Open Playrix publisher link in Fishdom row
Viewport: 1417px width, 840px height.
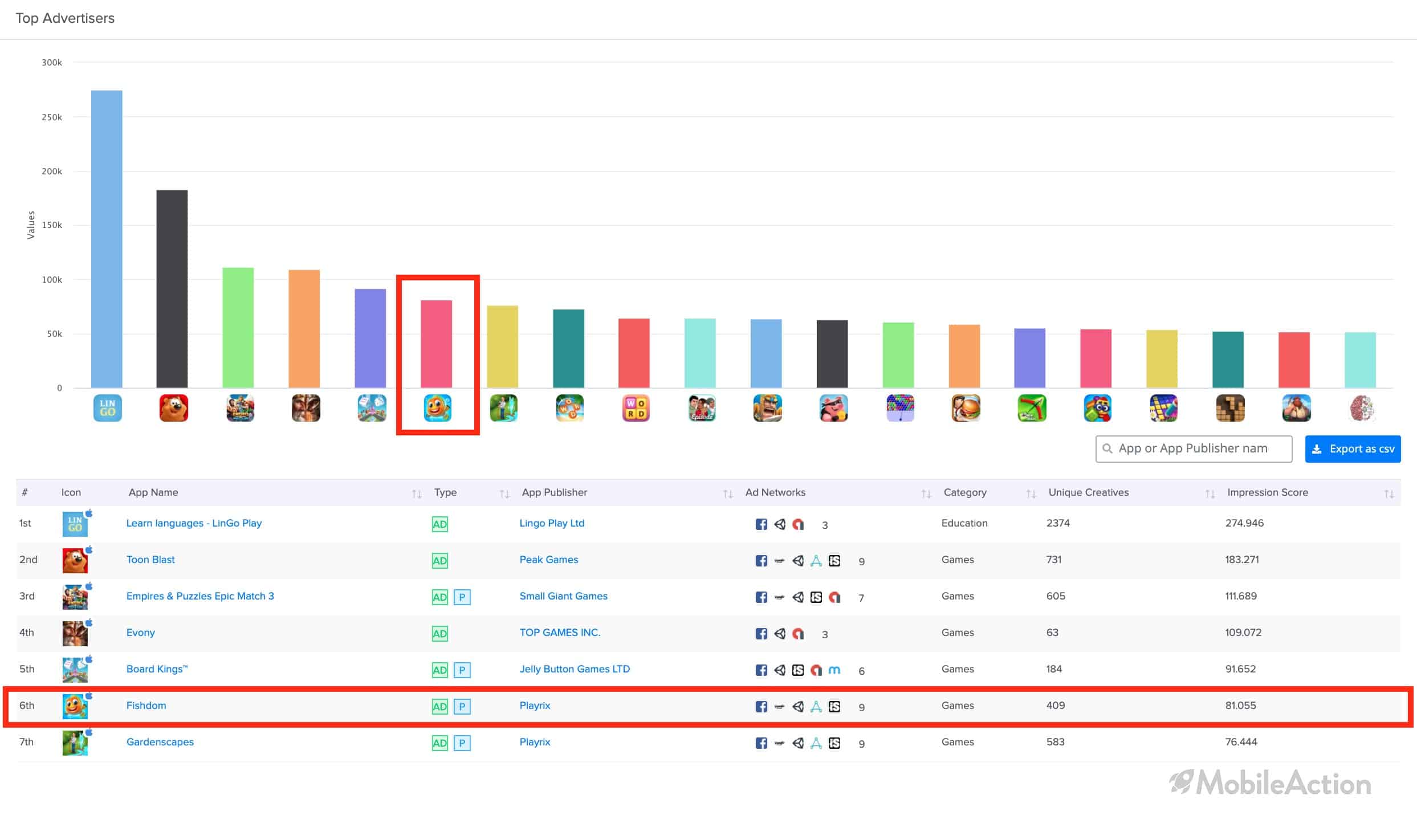pyautogui.click(x=535, y=706)
